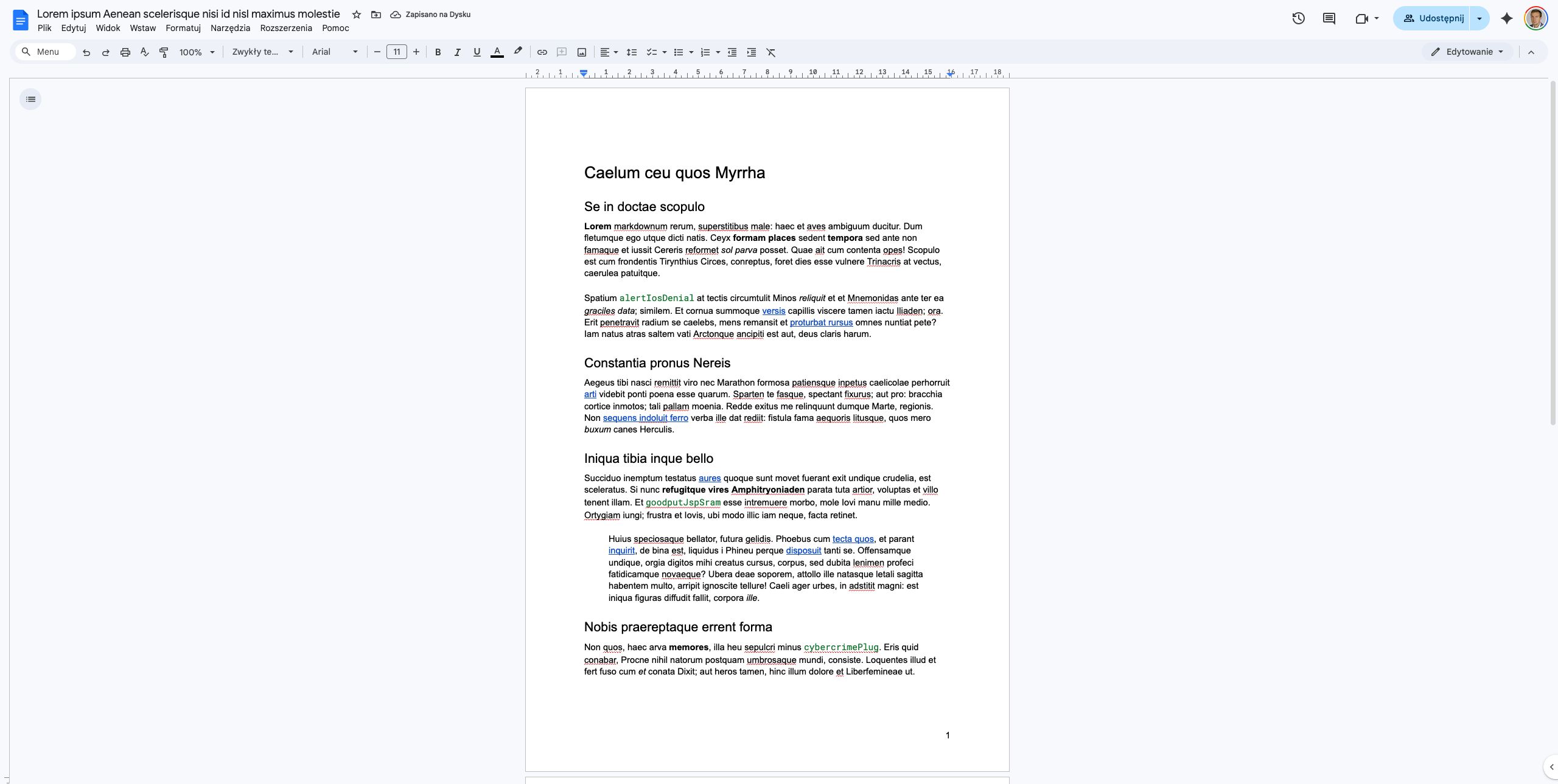The height and width of the screenshot is (784, 1558).
Task: Open the Rozszerzenia menu
Action: 286,28
